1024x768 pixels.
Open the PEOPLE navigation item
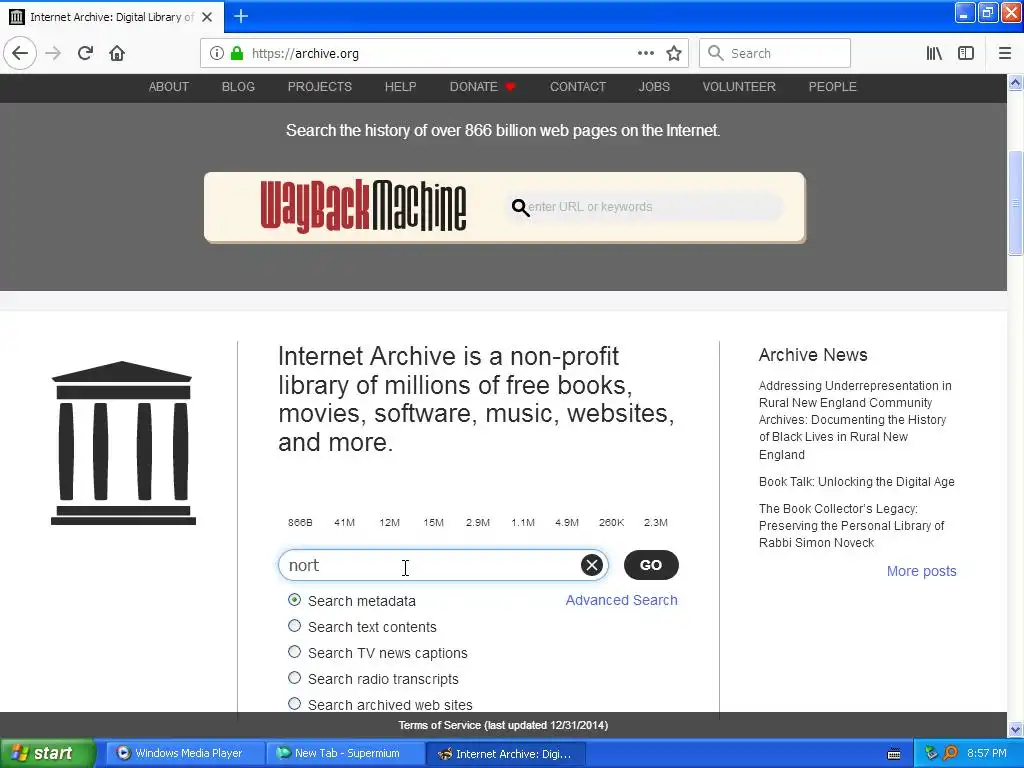point(833,87)
